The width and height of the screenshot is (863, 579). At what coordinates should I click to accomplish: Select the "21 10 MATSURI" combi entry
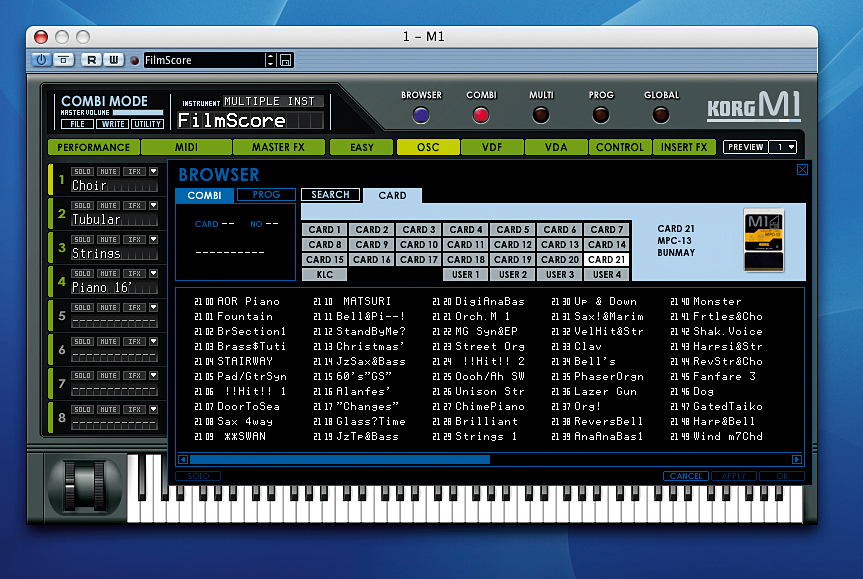point(352,302)
